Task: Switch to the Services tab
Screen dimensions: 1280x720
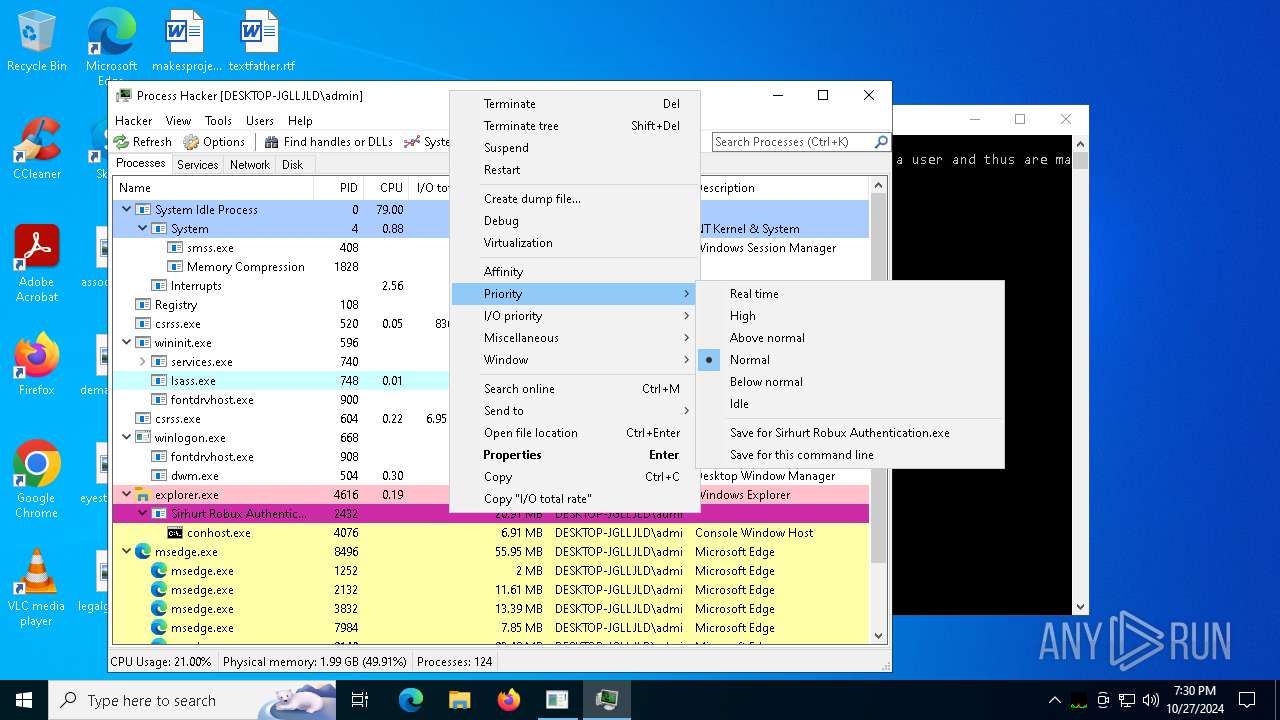Action: coord(198,165)
